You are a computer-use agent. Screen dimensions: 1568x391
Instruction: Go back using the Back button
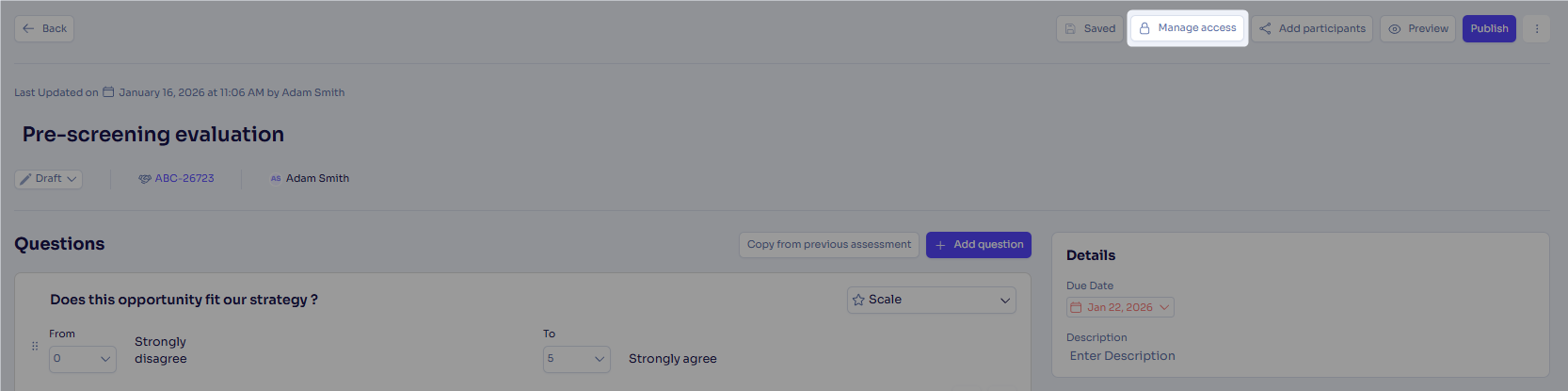(44, 28)
